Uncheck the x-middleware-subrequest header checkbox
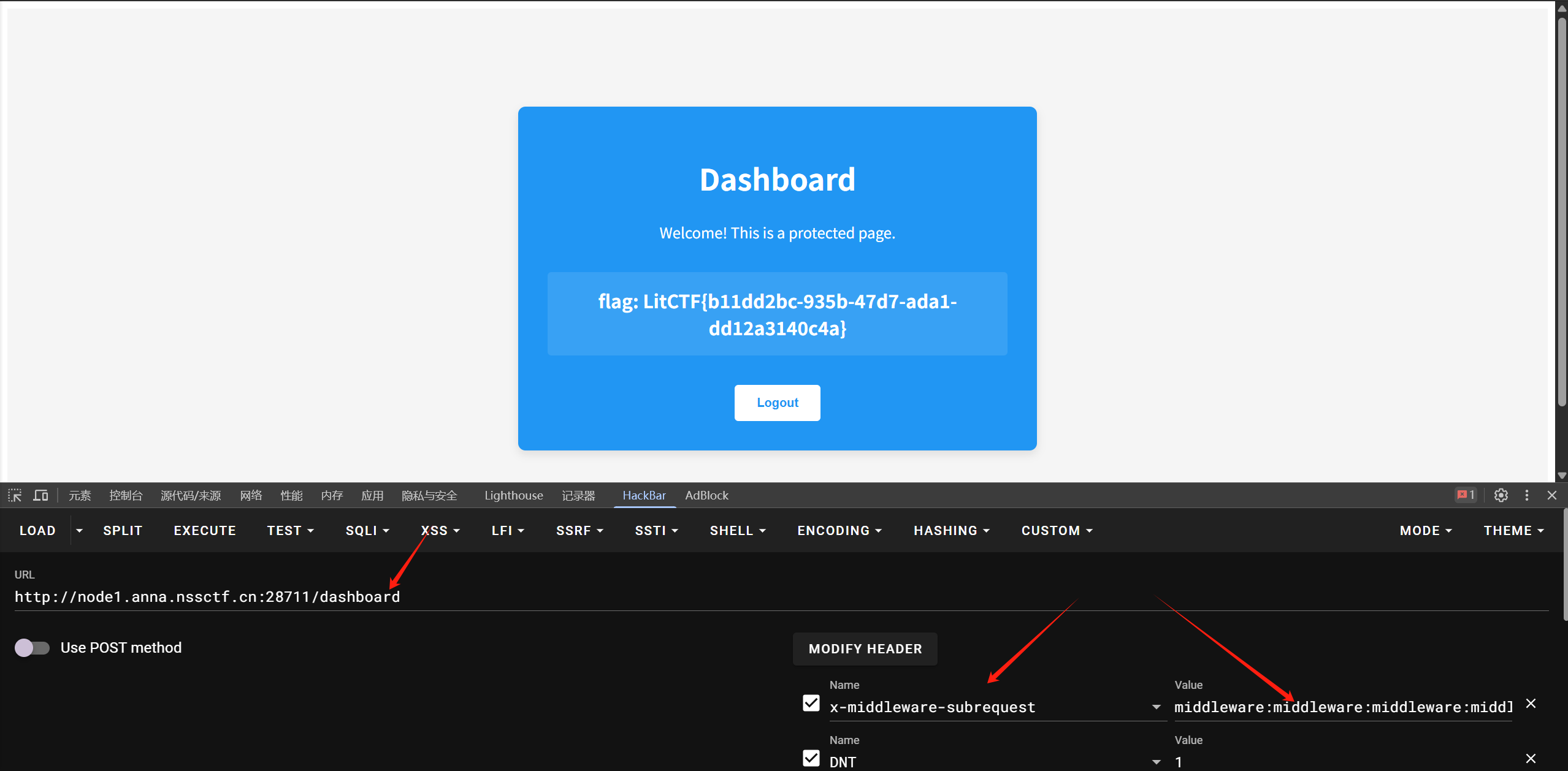 click(x=811, y=703)
